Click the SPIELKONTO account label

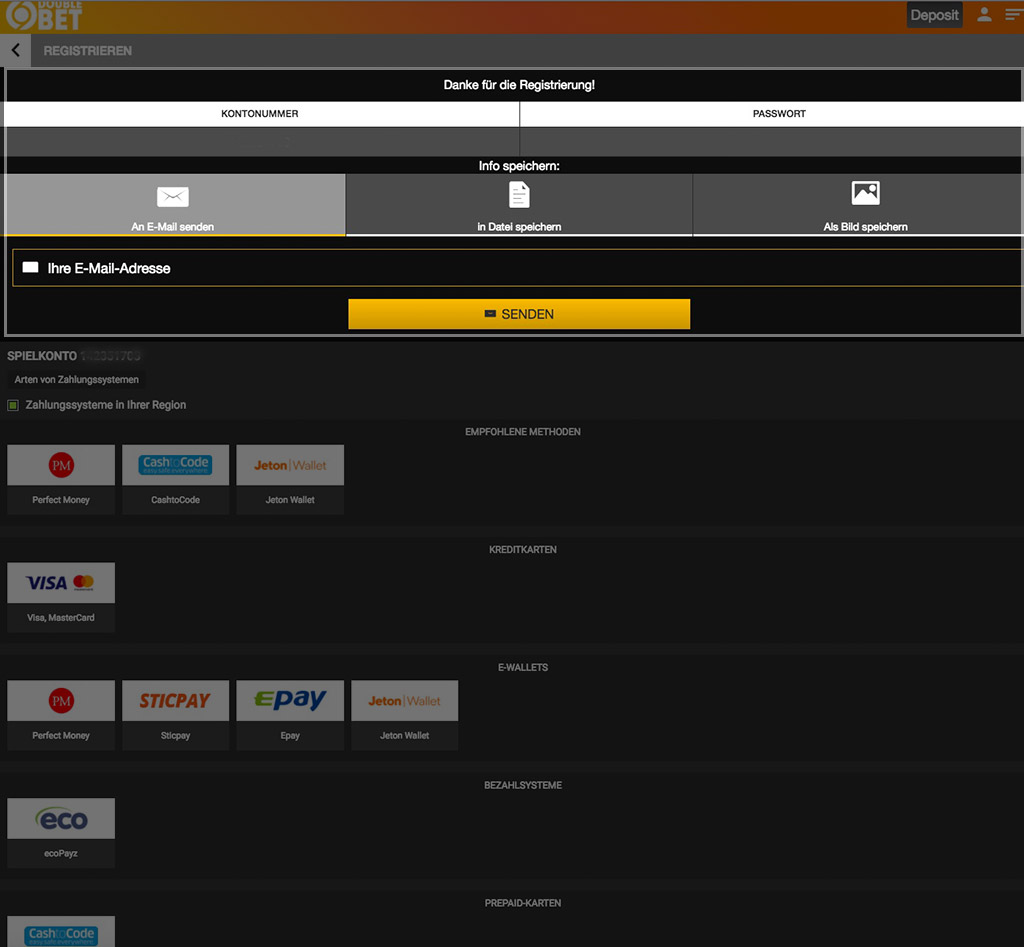pyautogui.click(x=42, y=356)
